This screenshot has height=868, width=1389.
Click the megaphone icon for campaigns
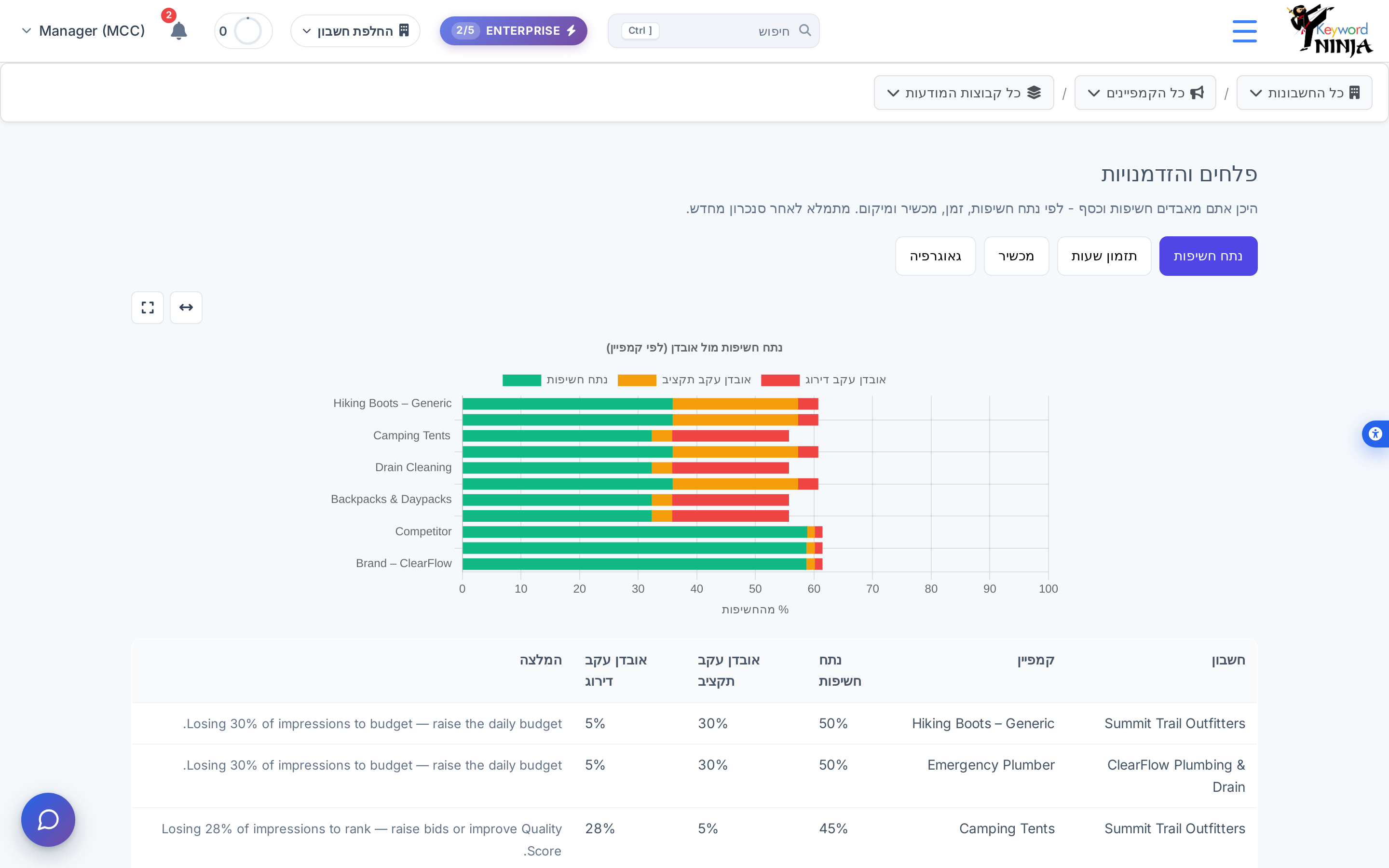pyautogui.click(x=1198, y=93)
